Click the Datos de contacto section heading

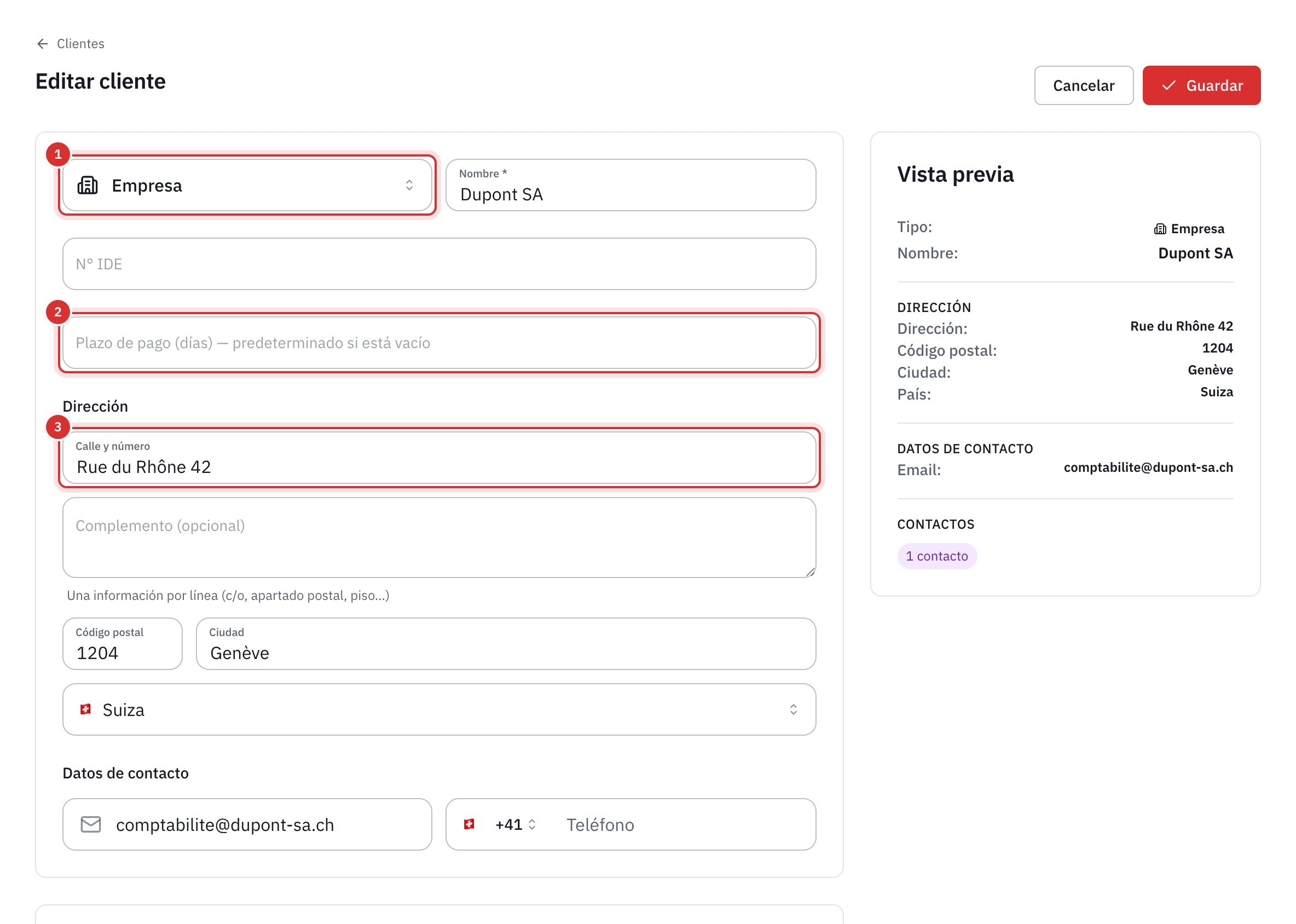[x=126, y=774]
